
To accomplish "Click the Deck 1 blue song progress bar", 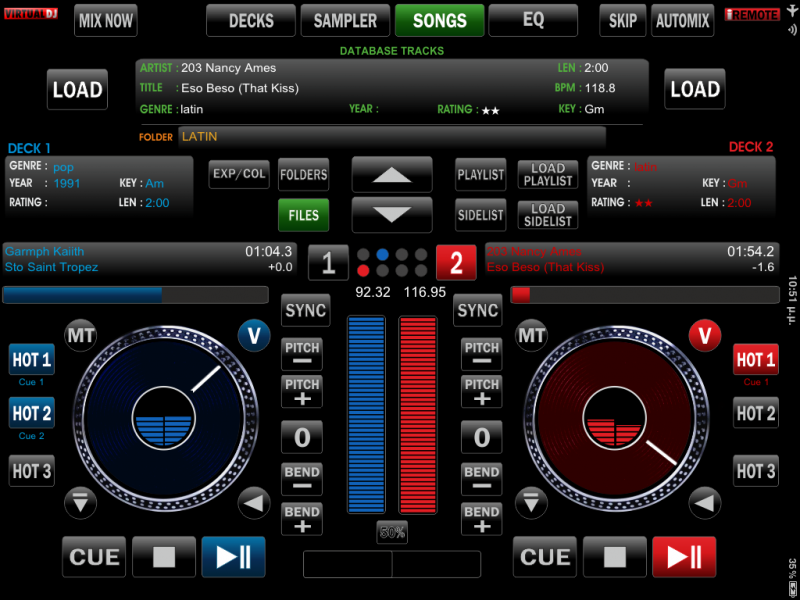I will pyautogui.click(x=135, y=295).
